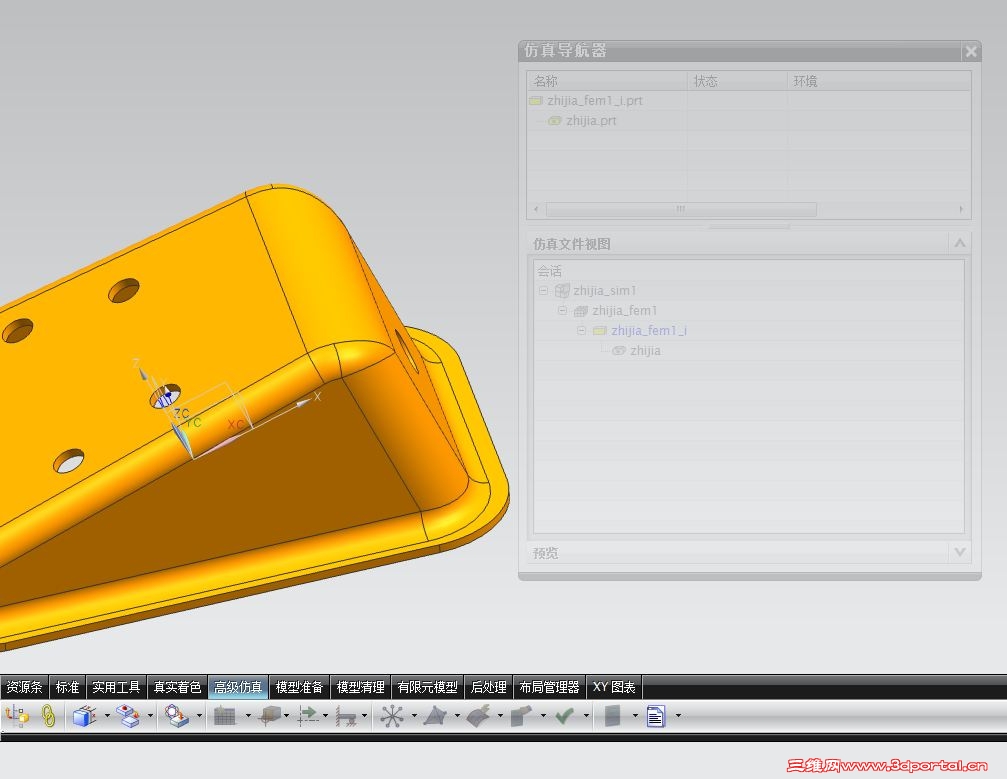Collapse the 仿真文件视图 section
Viewport: 1007px width, 779px height.
click(x=959, y=243)
